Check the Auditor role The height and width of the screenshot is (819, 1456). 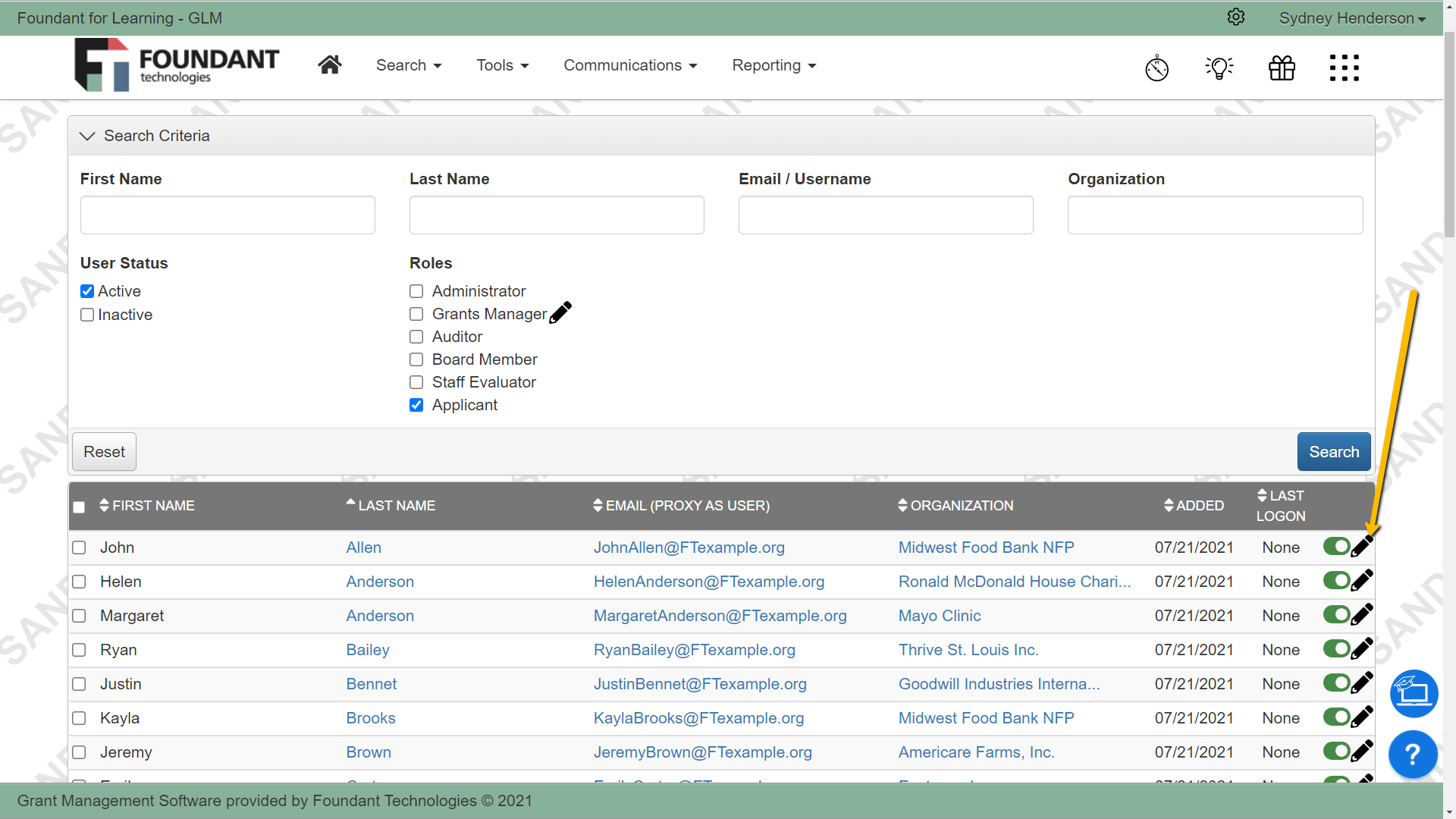(416, 337)
